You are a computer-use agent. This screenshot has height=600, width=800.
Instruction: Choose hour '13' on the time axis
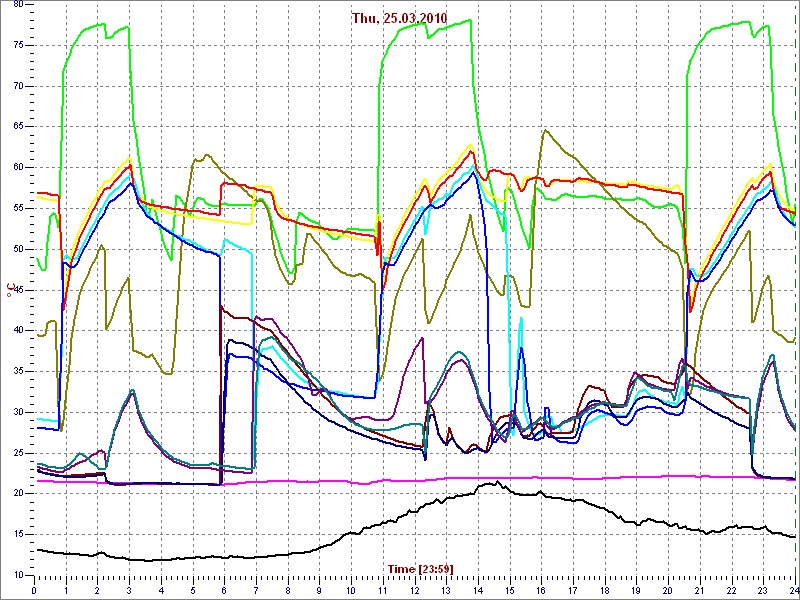coord(446,590)
